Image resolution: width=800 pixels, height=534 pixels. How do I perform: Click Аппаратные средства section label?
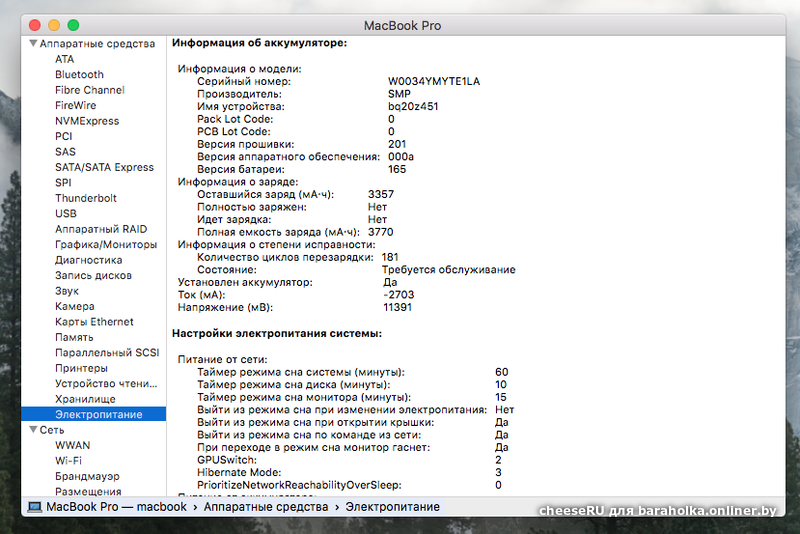tap(97, 43)
